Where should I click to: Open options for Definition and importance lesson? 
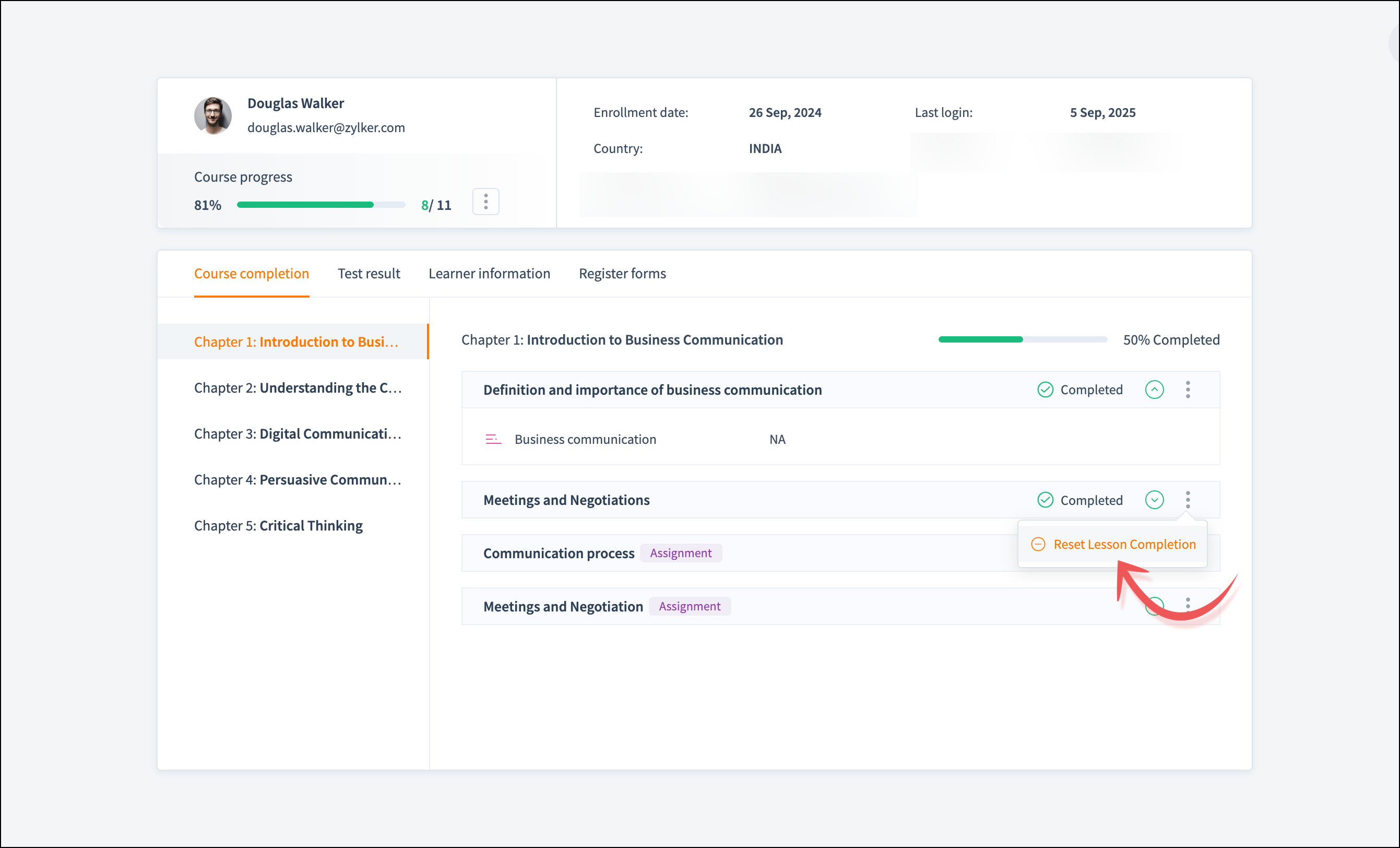tap(1188, 390)
